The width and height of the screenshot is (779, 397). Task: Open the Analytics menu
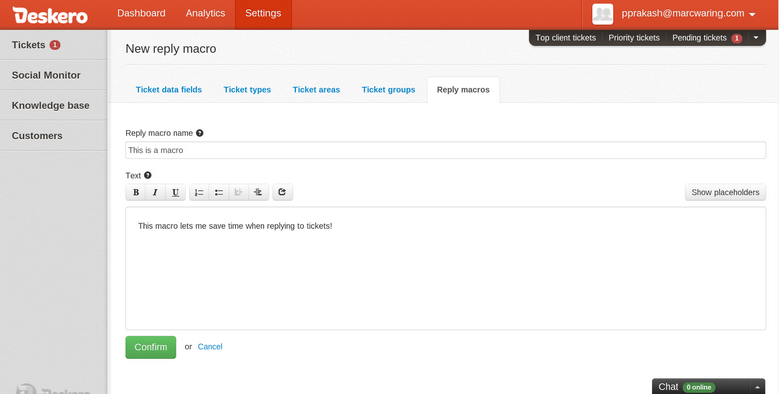pos(205,13)
